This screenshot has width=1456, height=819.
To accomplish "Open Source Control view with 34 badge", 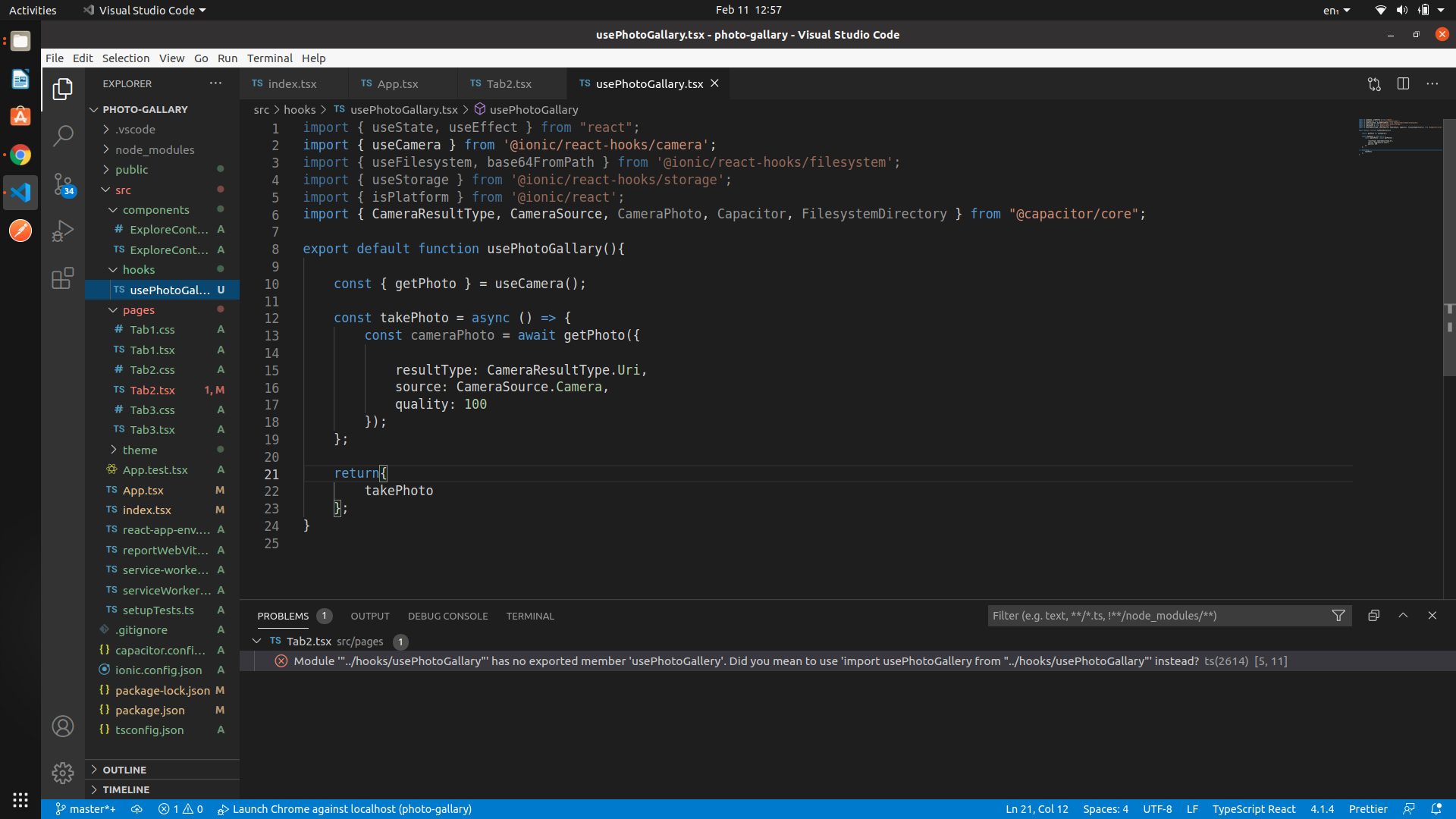I will click(x=63, y=184).
